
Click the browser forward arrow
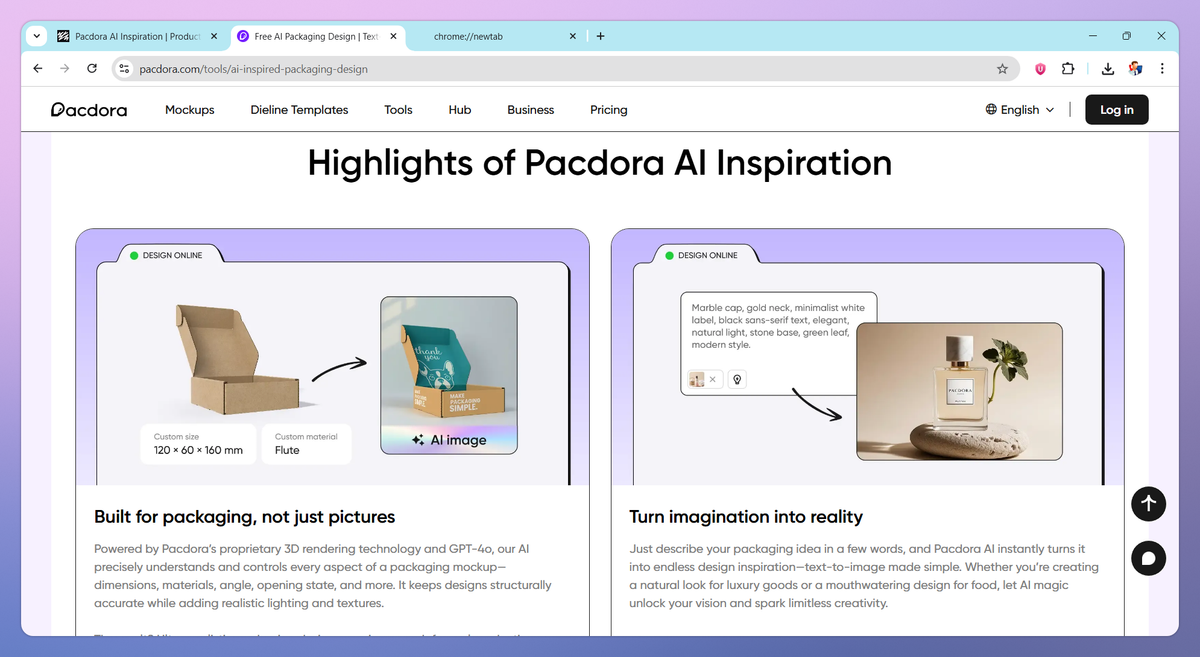coord(65,69)
